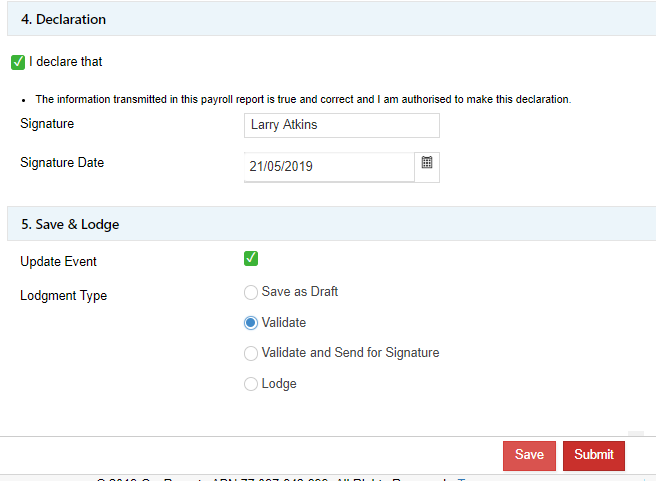Uncheck the Update Event checkbox
This screenshot has width=656, height=481.
251,259
